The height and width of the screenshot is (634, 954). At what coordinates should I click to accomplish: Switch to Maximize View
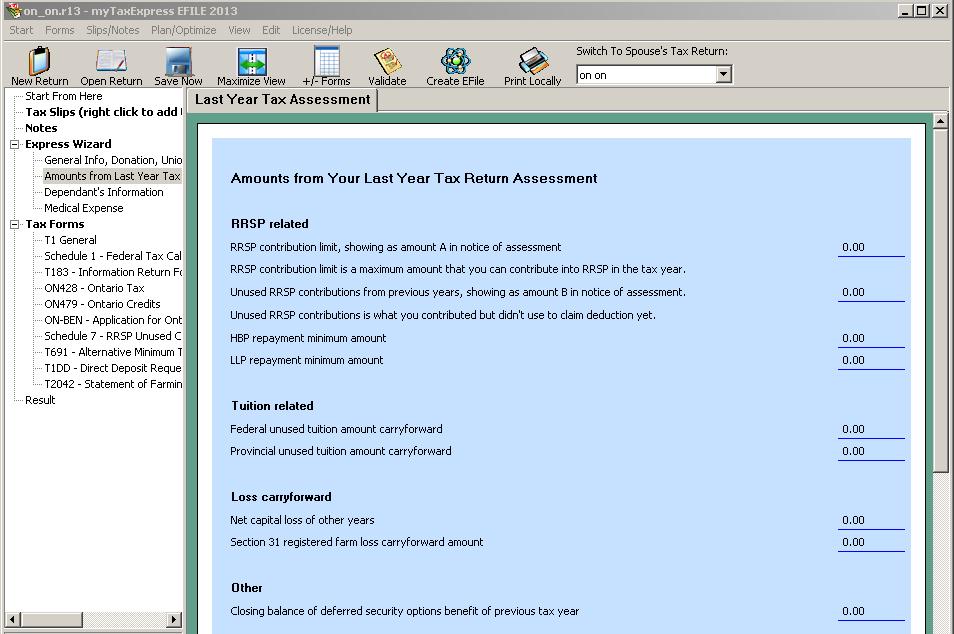[x=251, y=61]
